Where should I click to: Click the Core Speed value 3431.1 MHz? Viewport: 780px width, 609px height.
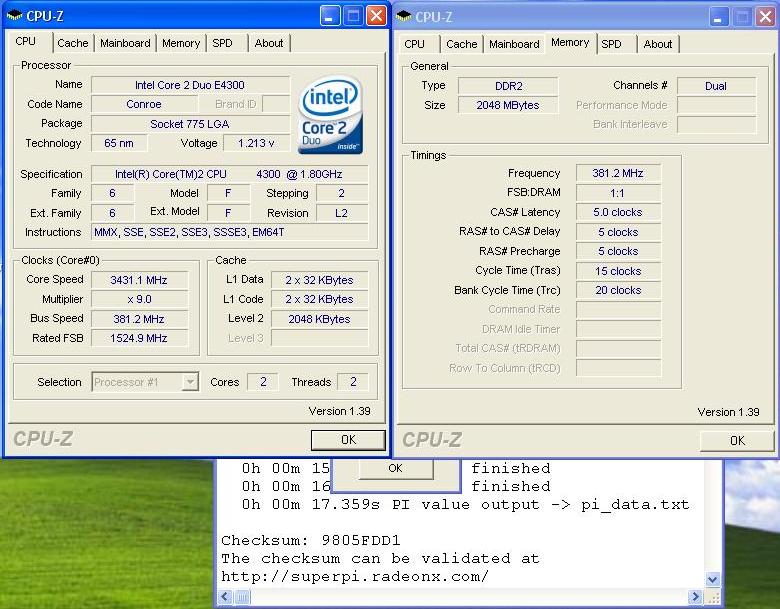[x=139, y=280]
